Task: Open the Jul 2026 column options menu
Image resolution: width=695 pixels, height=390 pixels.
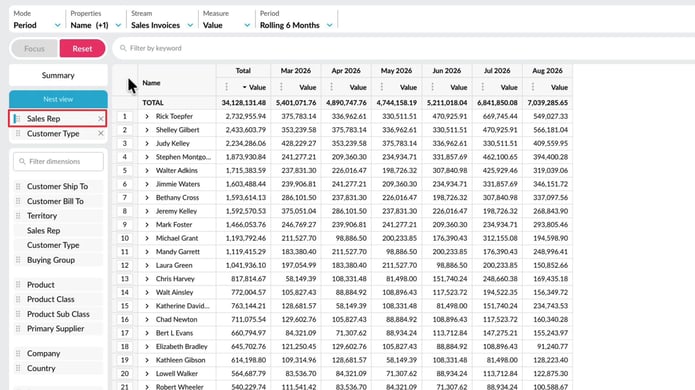Action: click(482, 87)
